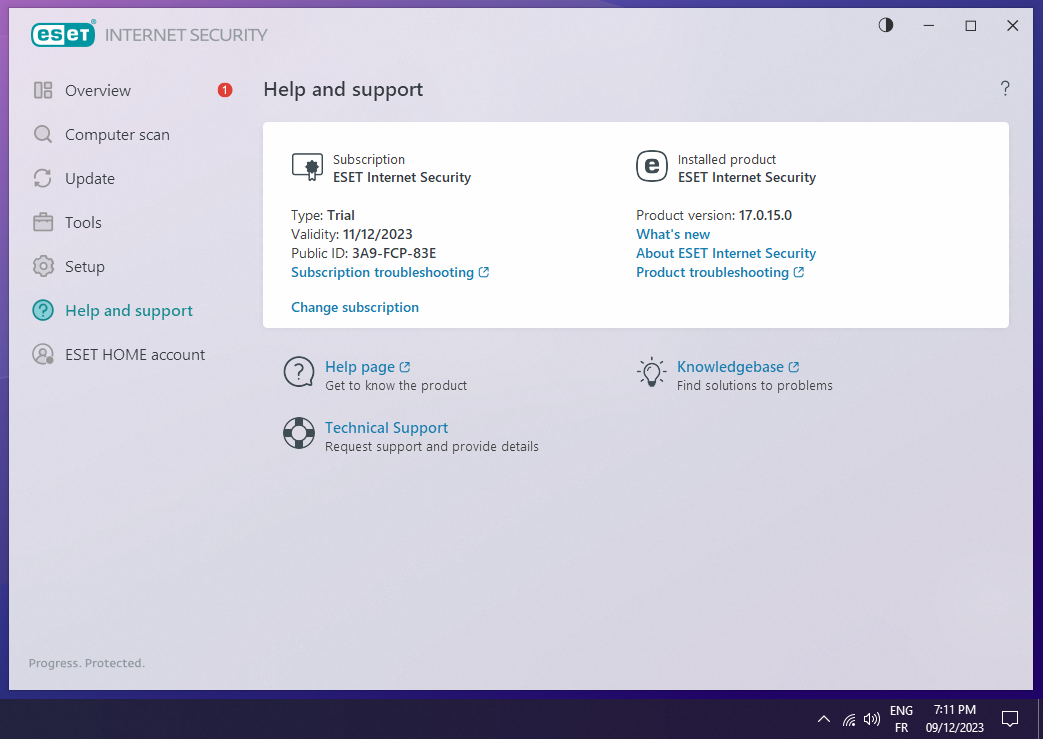Select ESET HOME account in sidebar

pos(135,355)
